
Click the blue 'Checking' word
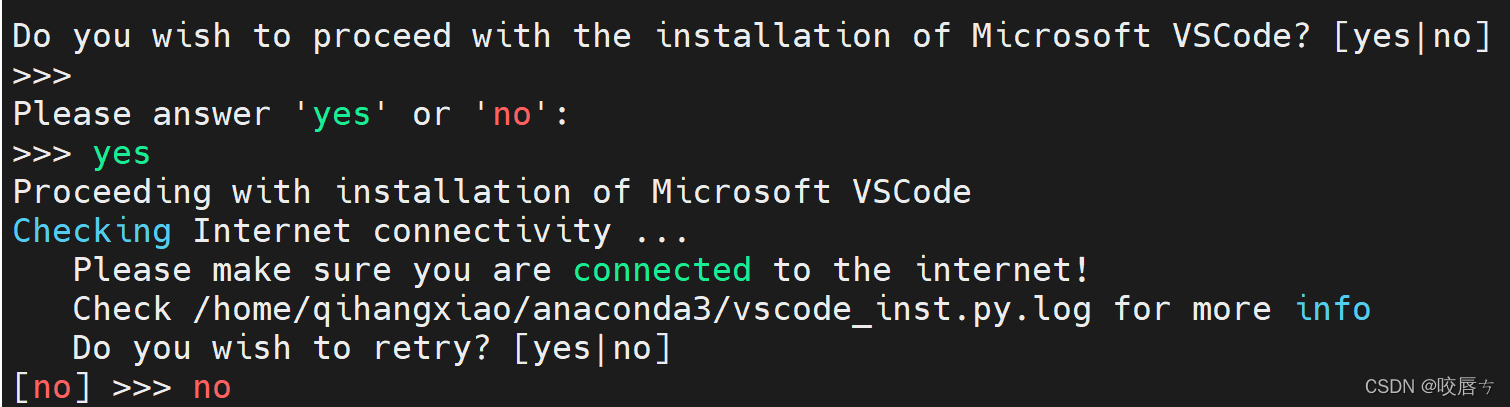coord(92,231)
